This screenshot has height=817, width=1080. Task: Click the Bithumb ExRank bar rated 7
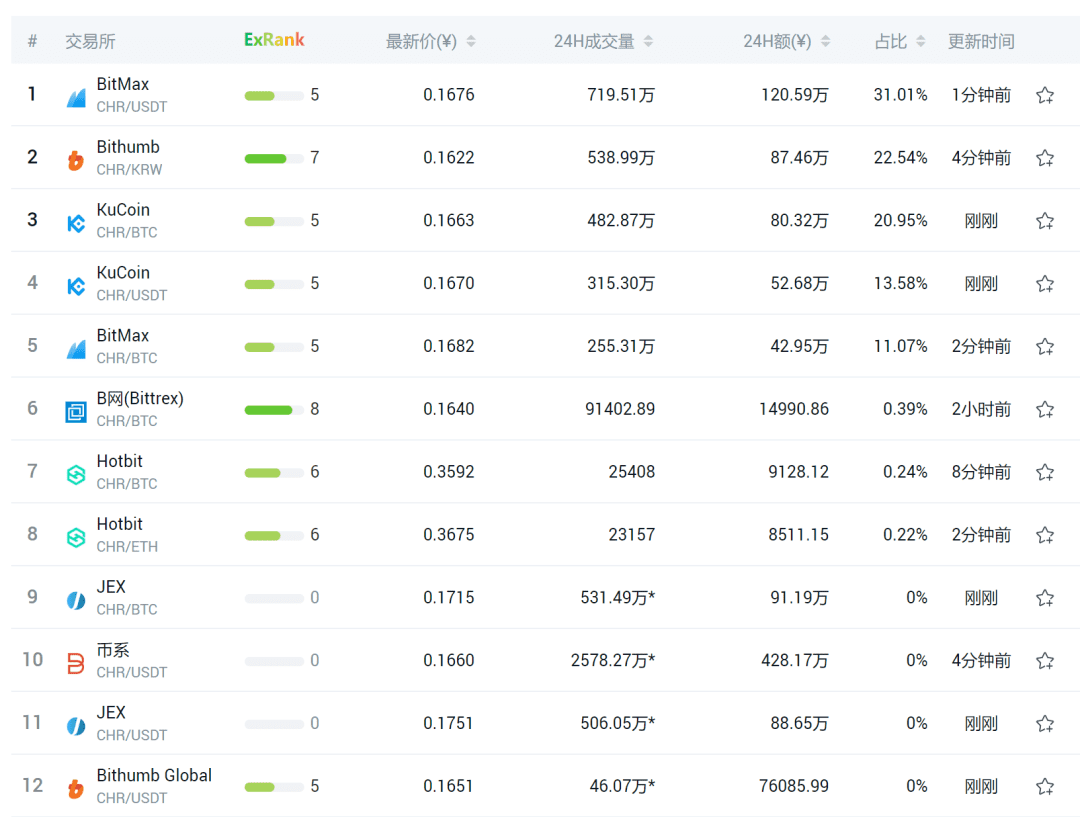(x=274, y=158)
